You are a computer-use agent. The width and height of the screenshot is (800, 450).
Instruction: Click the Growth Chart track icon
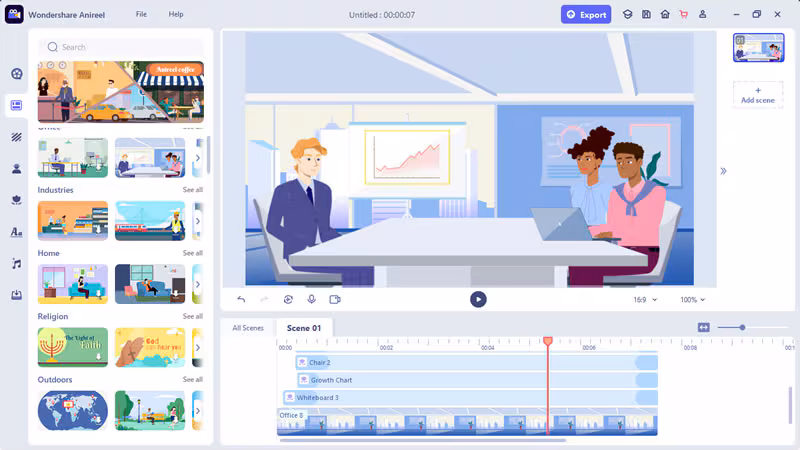click(x=304, y=380)
